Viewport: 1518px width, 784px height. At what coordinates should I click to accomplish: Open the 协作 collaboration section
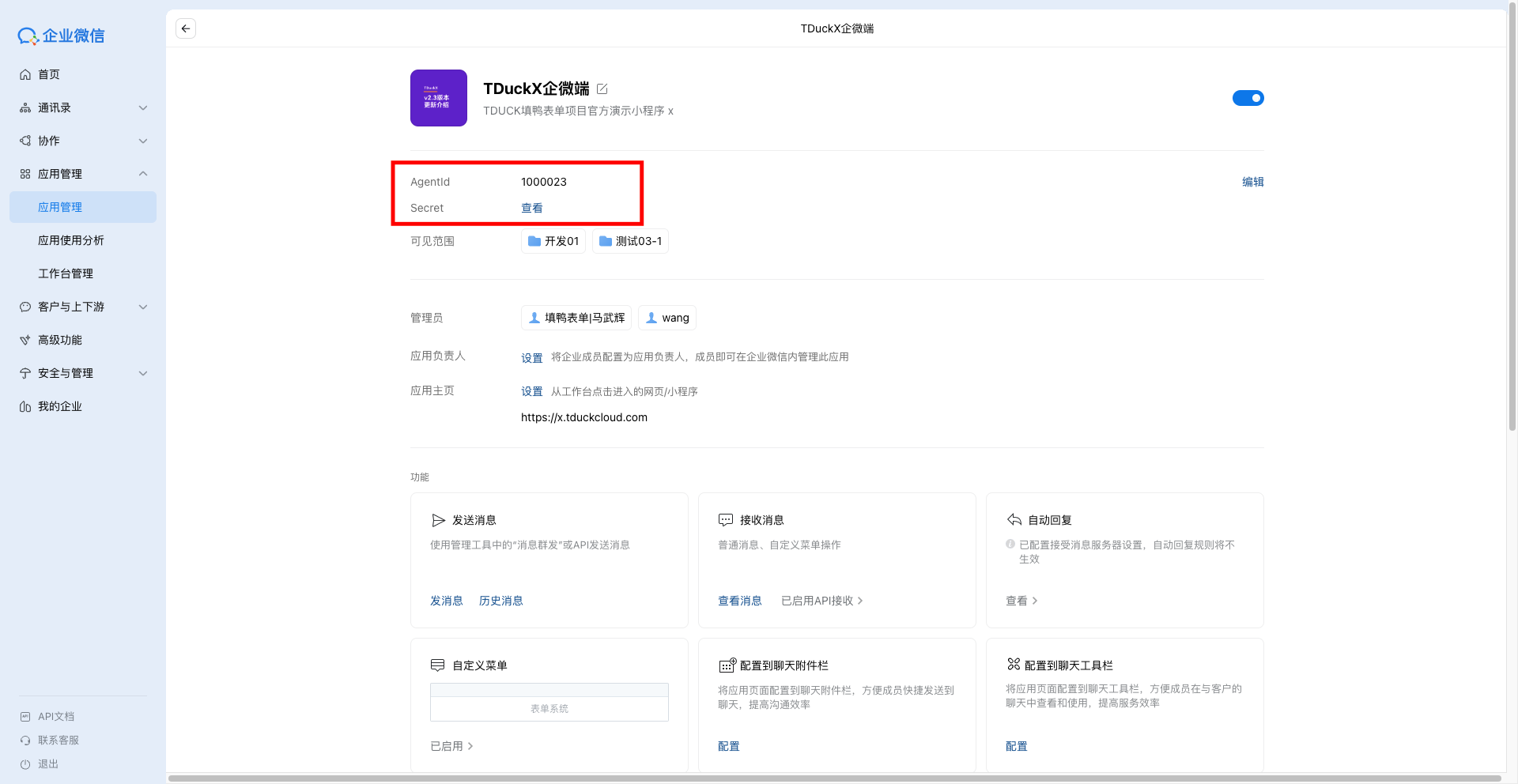point(50,141)
